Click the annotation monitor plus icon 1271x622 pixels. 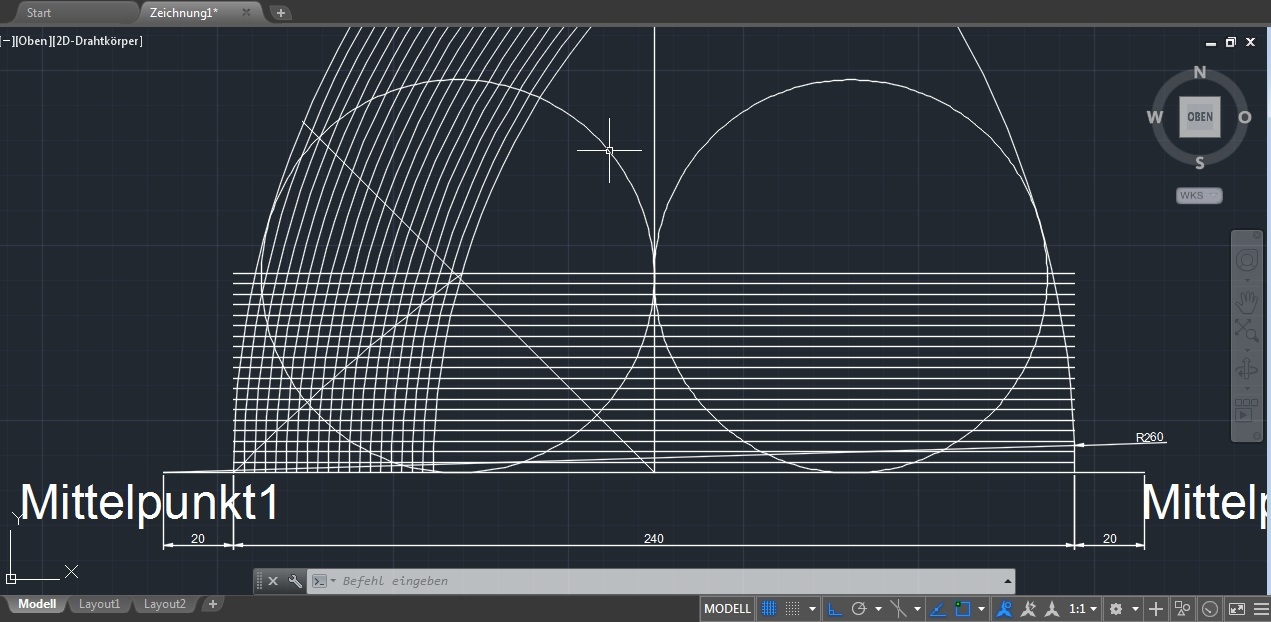coord(1156,608)
